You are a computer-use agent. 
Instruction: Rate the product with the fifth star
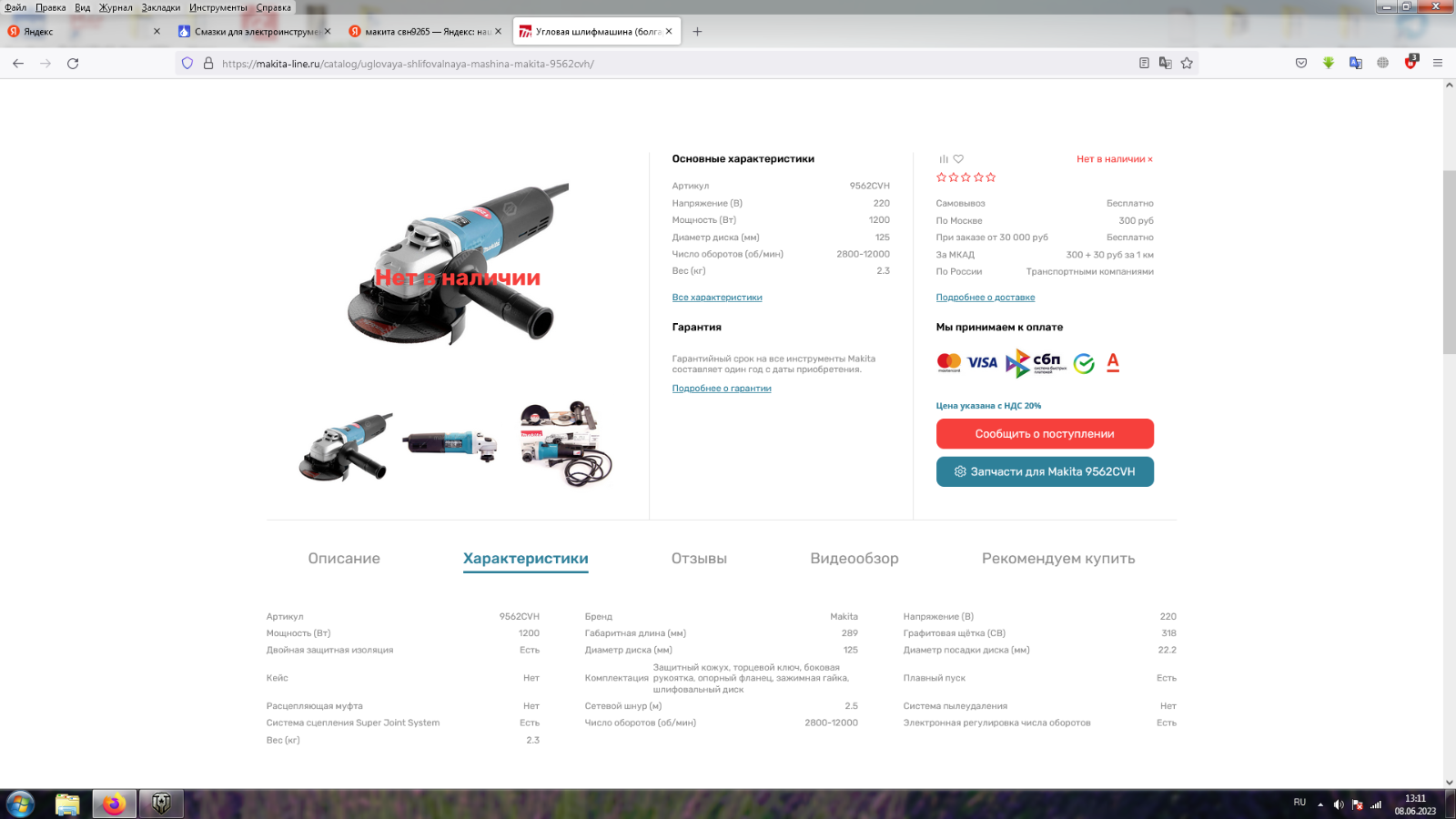click(991, 177)
